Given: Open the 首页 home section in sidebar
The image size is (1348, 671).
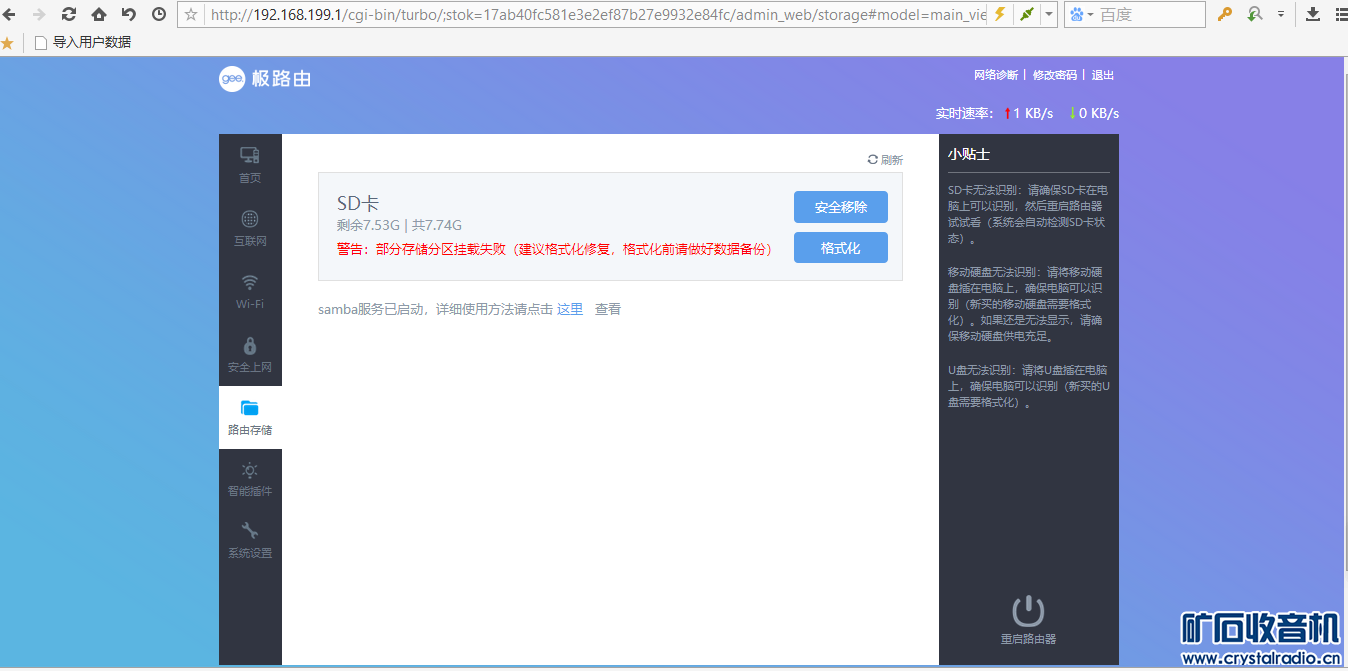Looking at the screenshot, I should [x=250, y=165].
